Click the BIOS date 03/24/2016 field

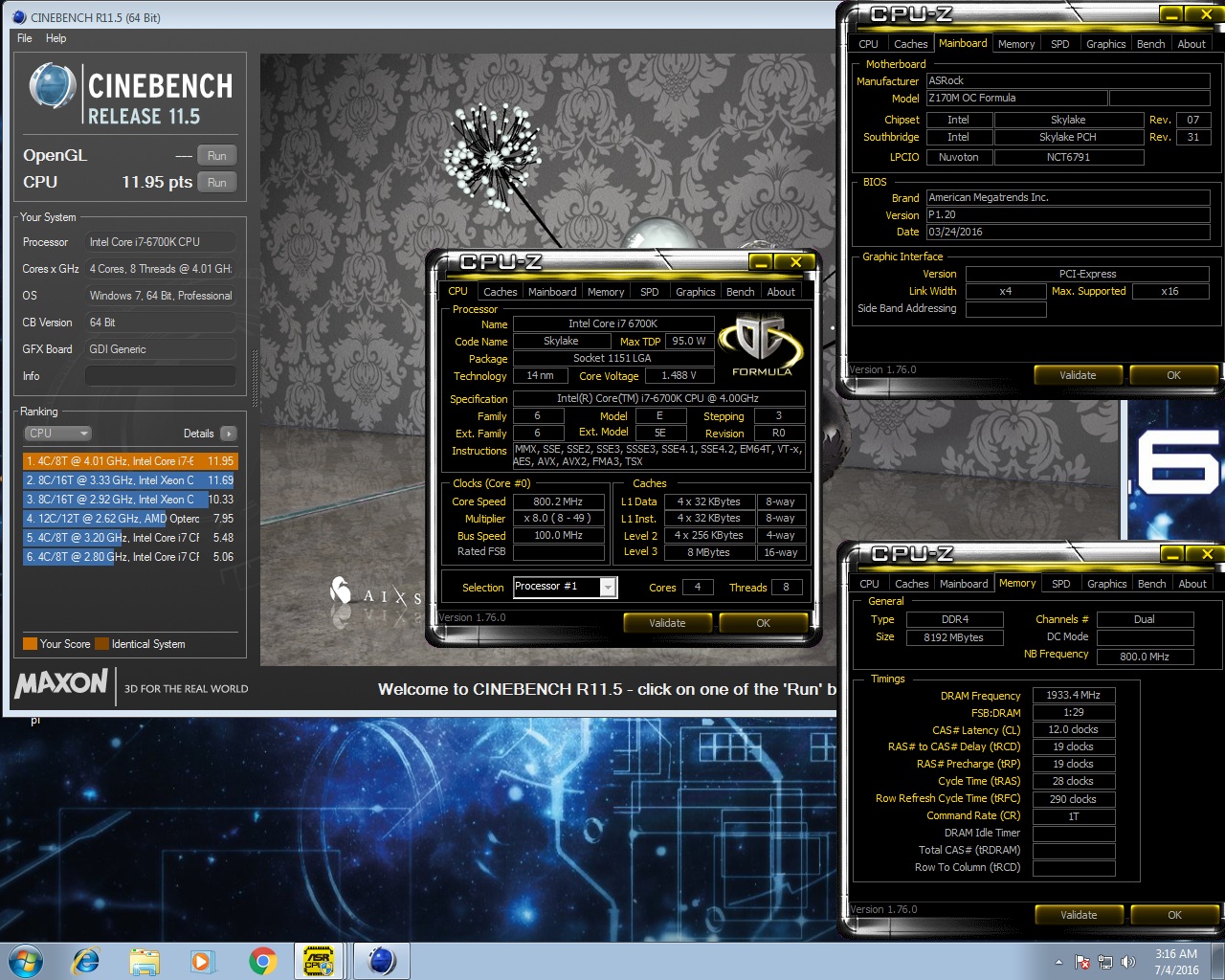pos(1068,232)
